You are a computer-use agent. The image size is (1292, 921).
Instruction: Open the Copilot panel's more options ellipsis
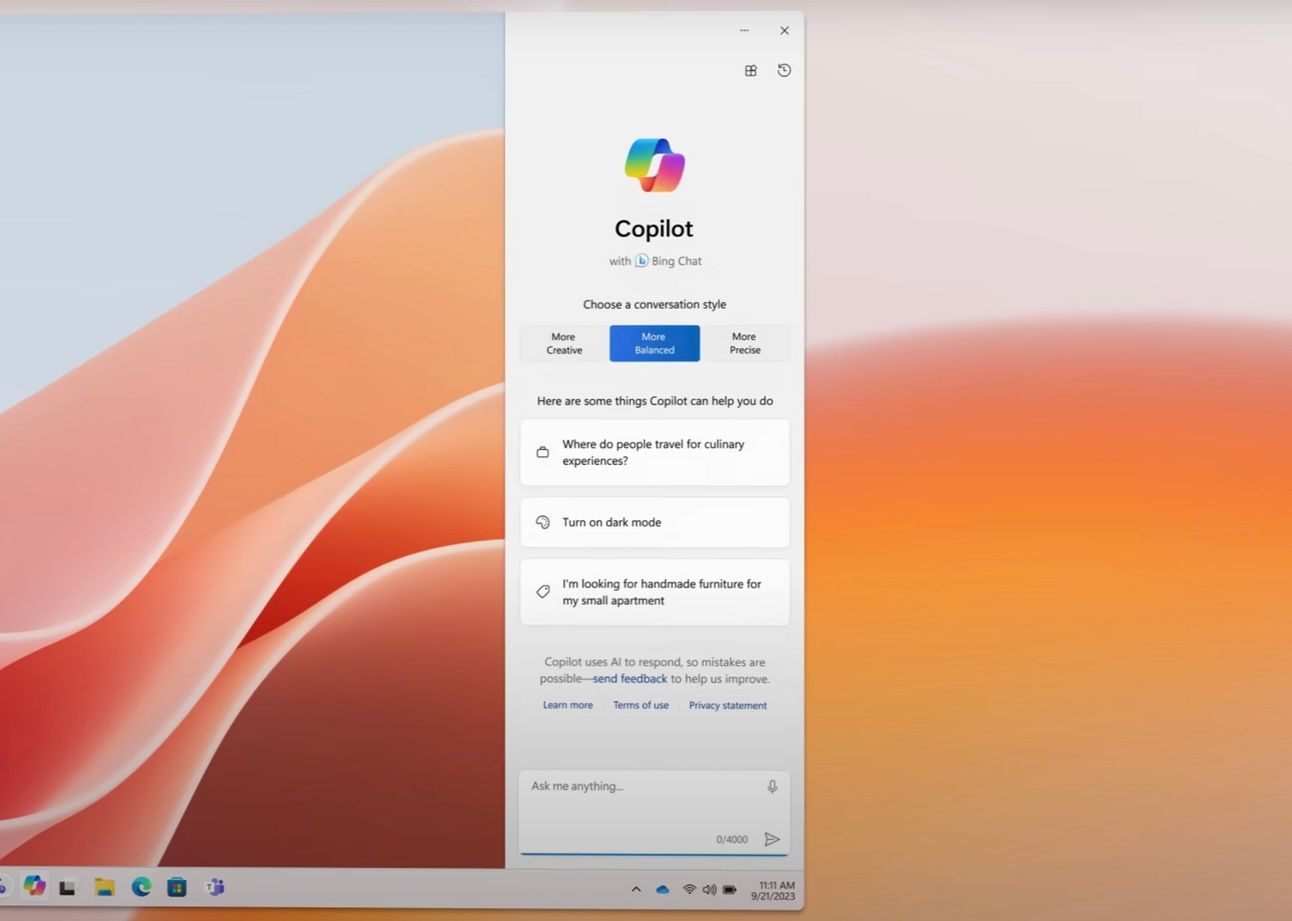click(x=744, y=30)
